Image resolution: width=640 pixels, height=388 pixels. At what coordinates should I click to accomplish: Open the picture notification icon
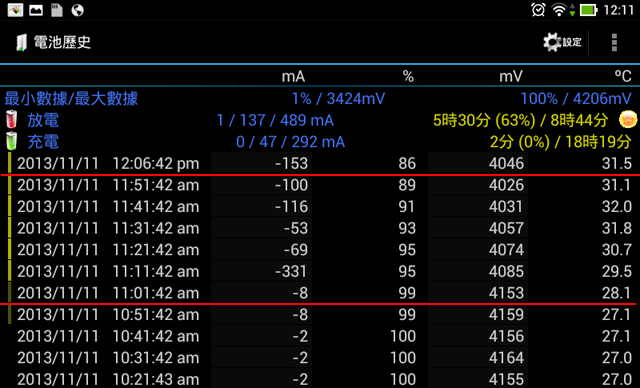point(36,10)
